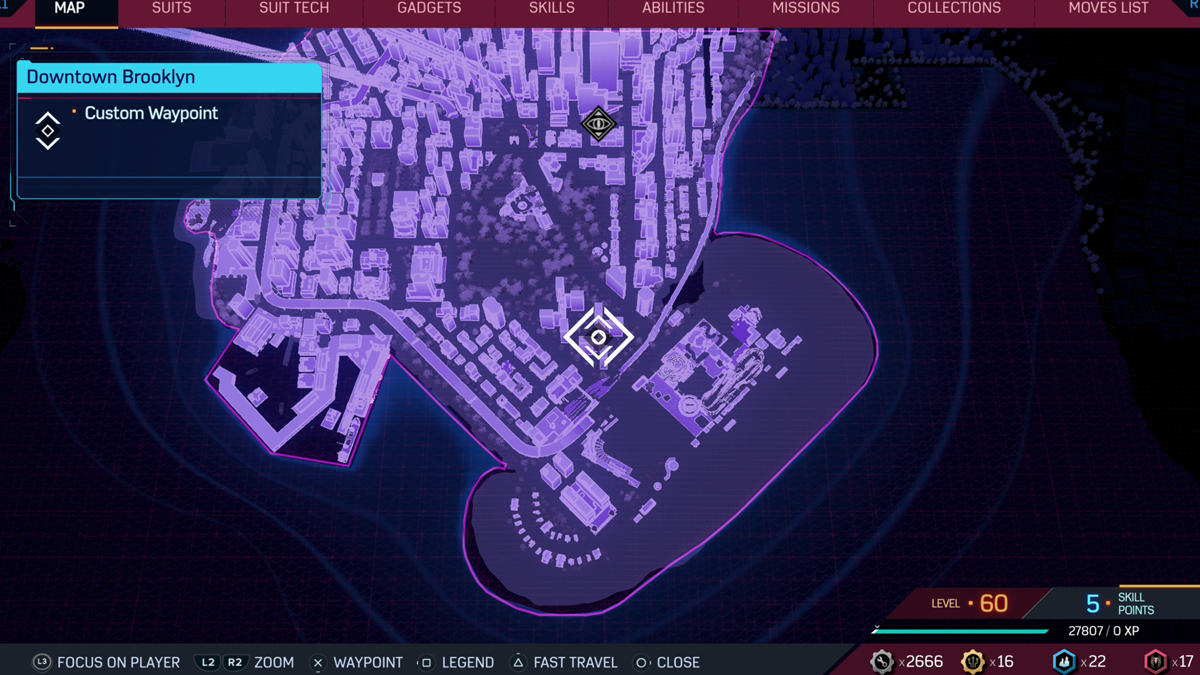1200x675 pixels.
Task: Click the tech parts gear icon
Action: pos(881,661)
